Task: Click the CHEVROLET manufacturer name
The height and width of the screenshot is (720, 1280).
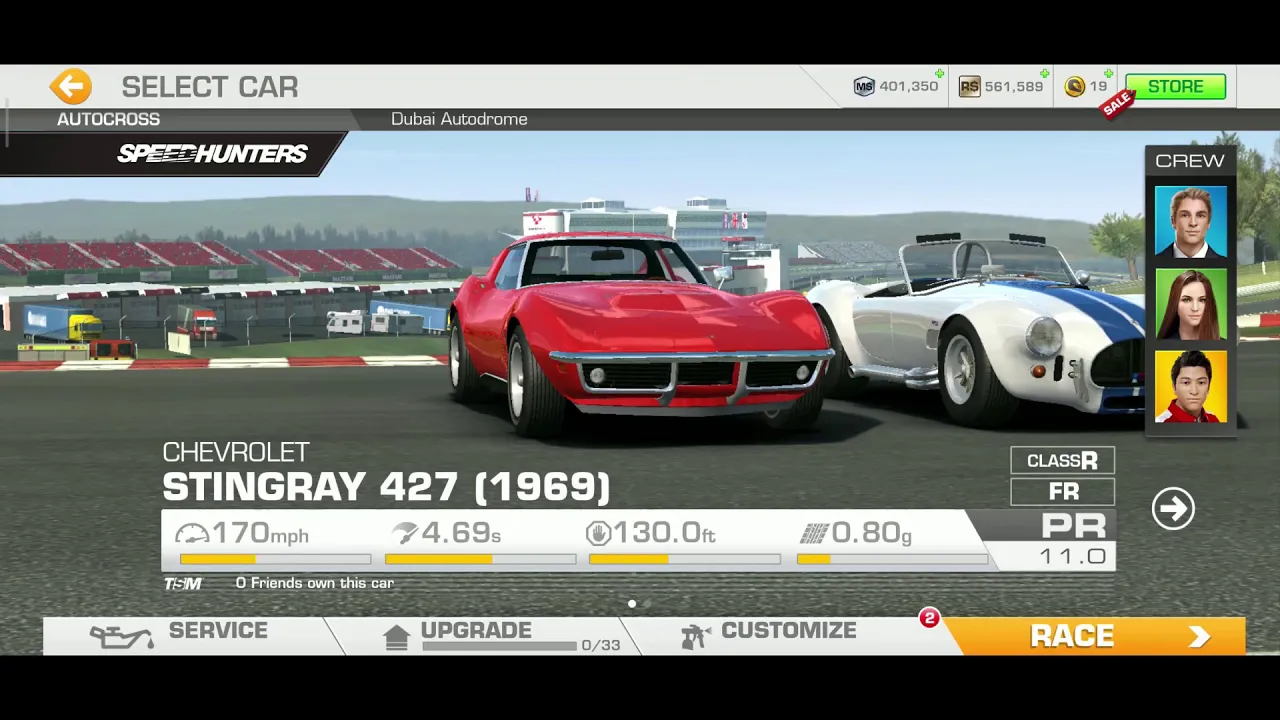Action: pos(235,452)
